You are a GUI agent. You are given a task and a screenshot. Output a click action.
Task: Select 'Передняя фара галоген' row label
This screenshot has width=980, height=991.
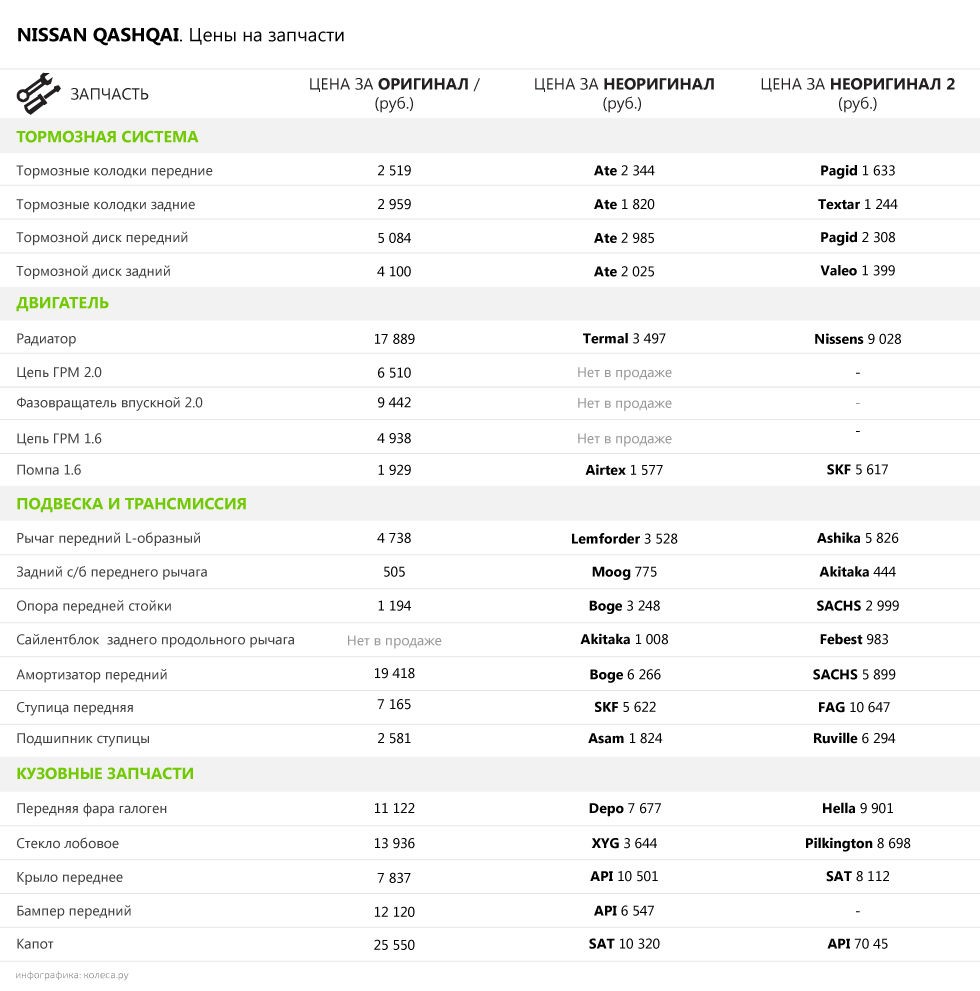click(92, 809)
